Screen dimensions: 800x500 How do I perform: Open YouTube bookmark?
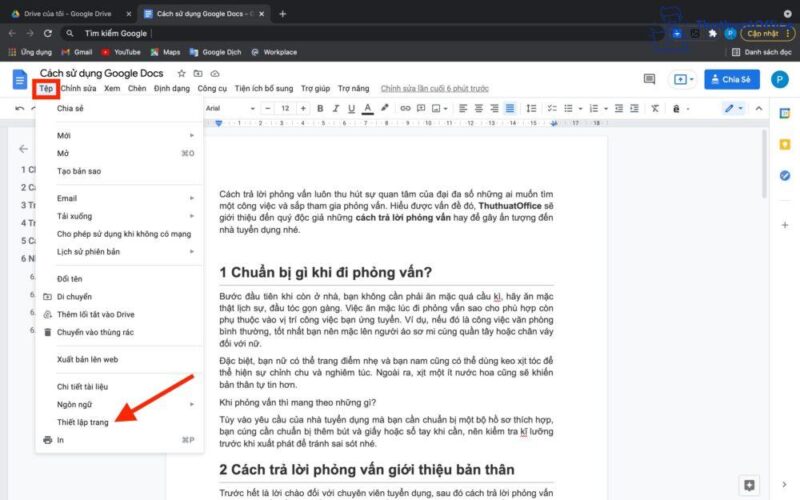[121, 52]
